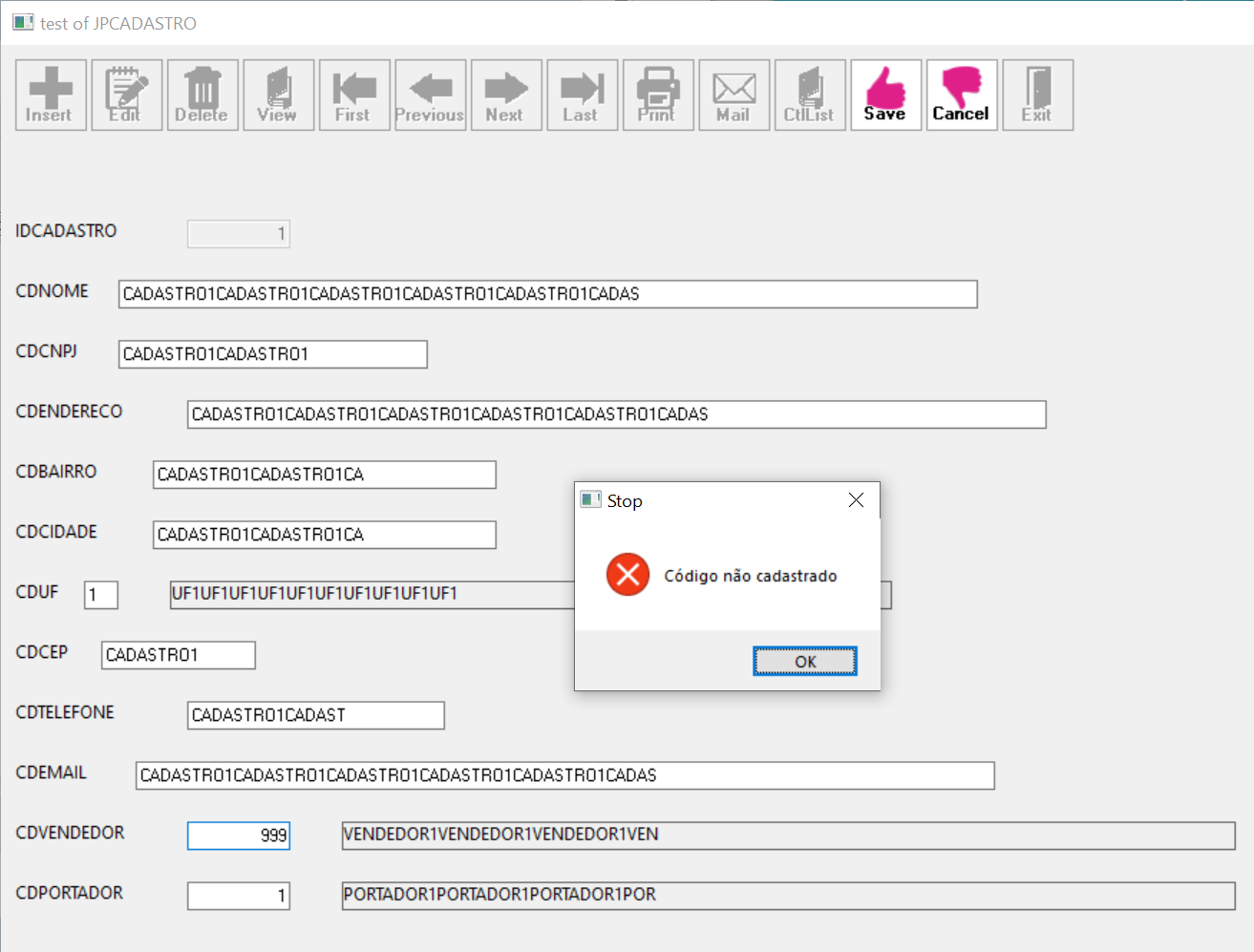Open the View record icon
Viewport: 1254px width, 952px height.
[x=279, y=95]
